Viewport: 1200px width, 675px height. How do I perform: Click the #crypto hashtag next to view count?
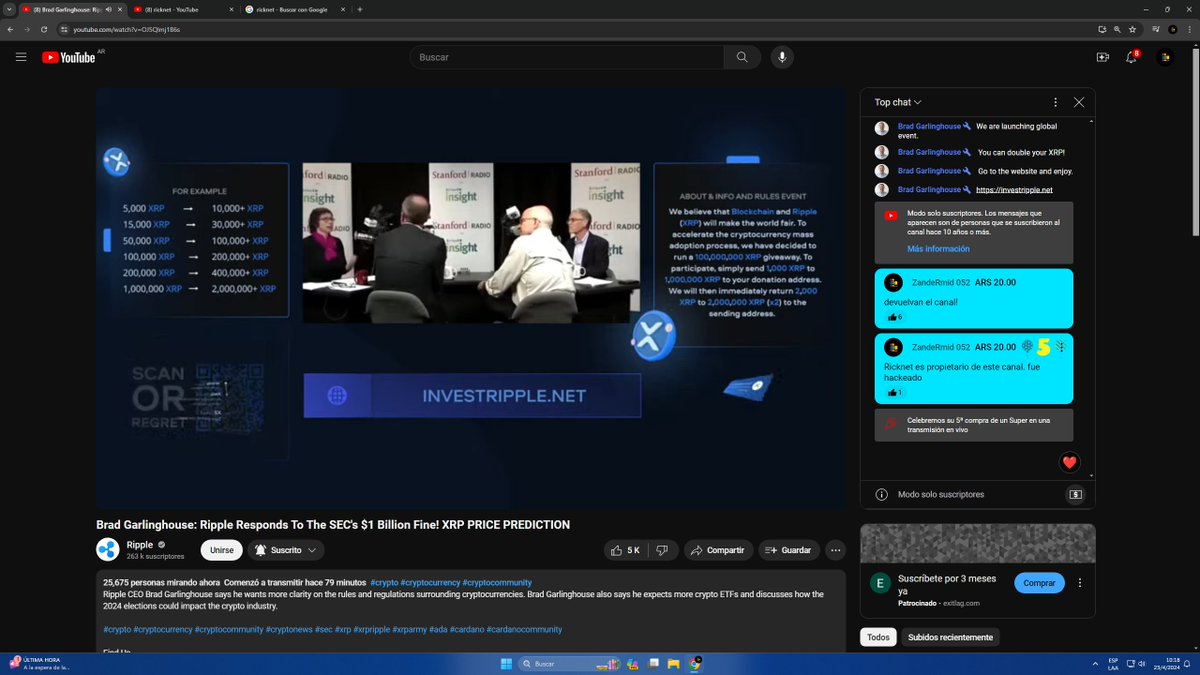pos(383,582)
